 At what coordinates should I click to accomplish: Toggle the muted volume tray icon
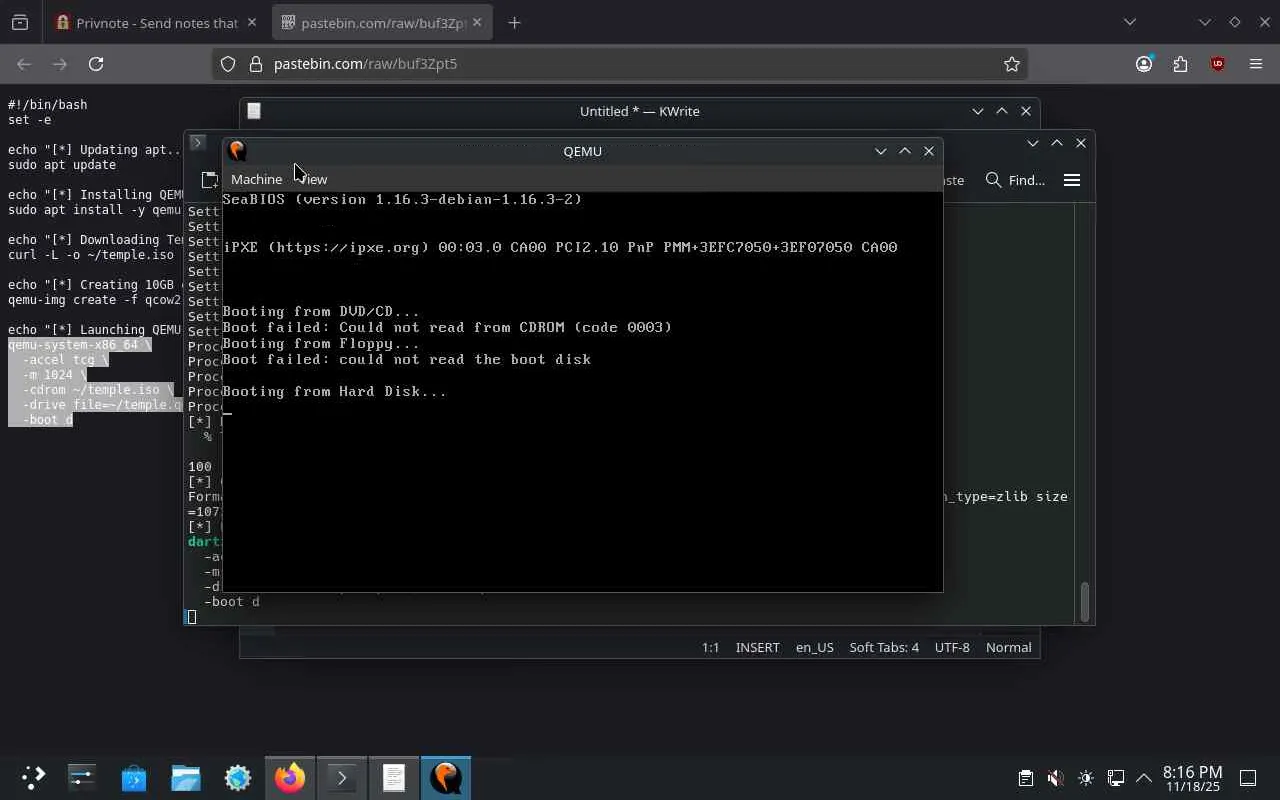click(x=1055, y=778)
